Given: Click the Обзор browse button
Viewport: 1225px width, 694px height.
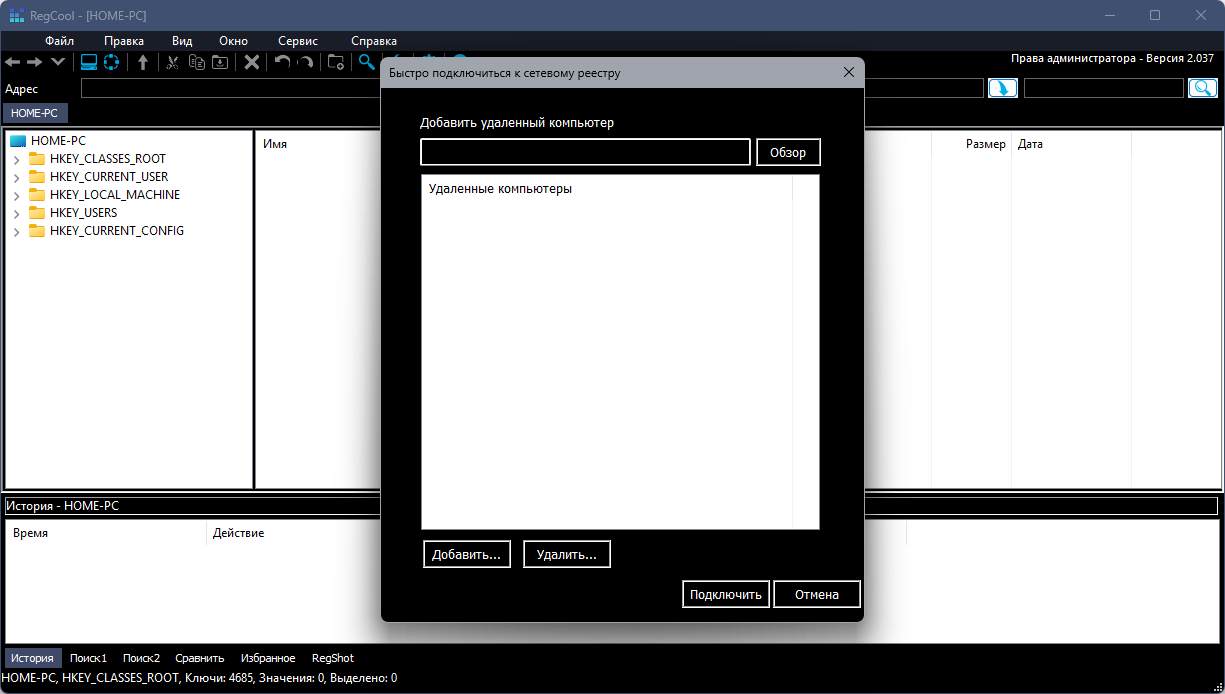Looking at the screenshot, I should pyautogui.click(x=787, y=153).
